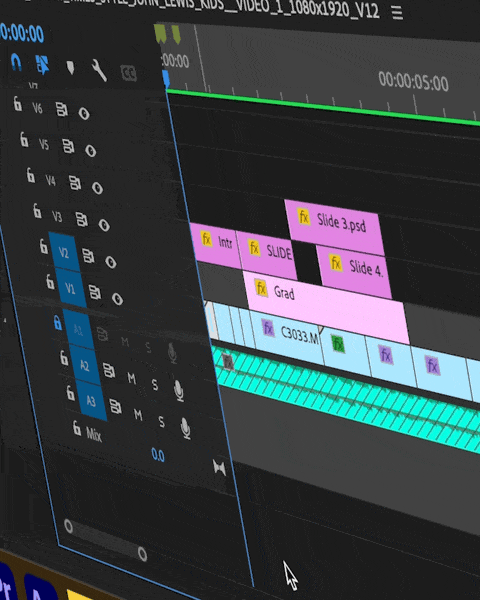Click the green fx badge clip
This screenshot has height=600, width=480.
pyautogui.click(x=338, y=344)
